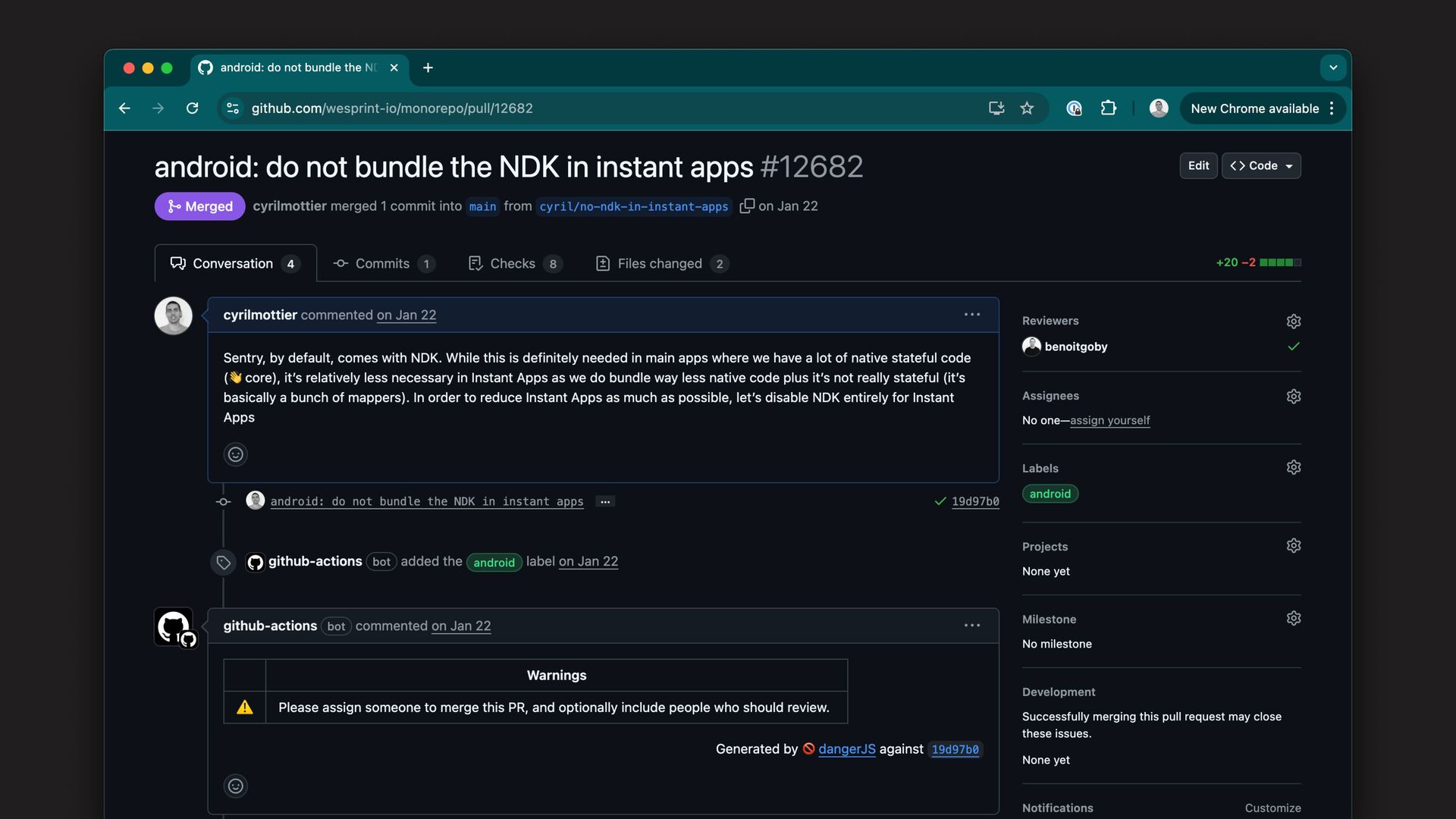This screenshot has width=1456, height=819.
Task: Expand the commit message ellipsis
Action: pyautogui.click(x=605, y=502)
